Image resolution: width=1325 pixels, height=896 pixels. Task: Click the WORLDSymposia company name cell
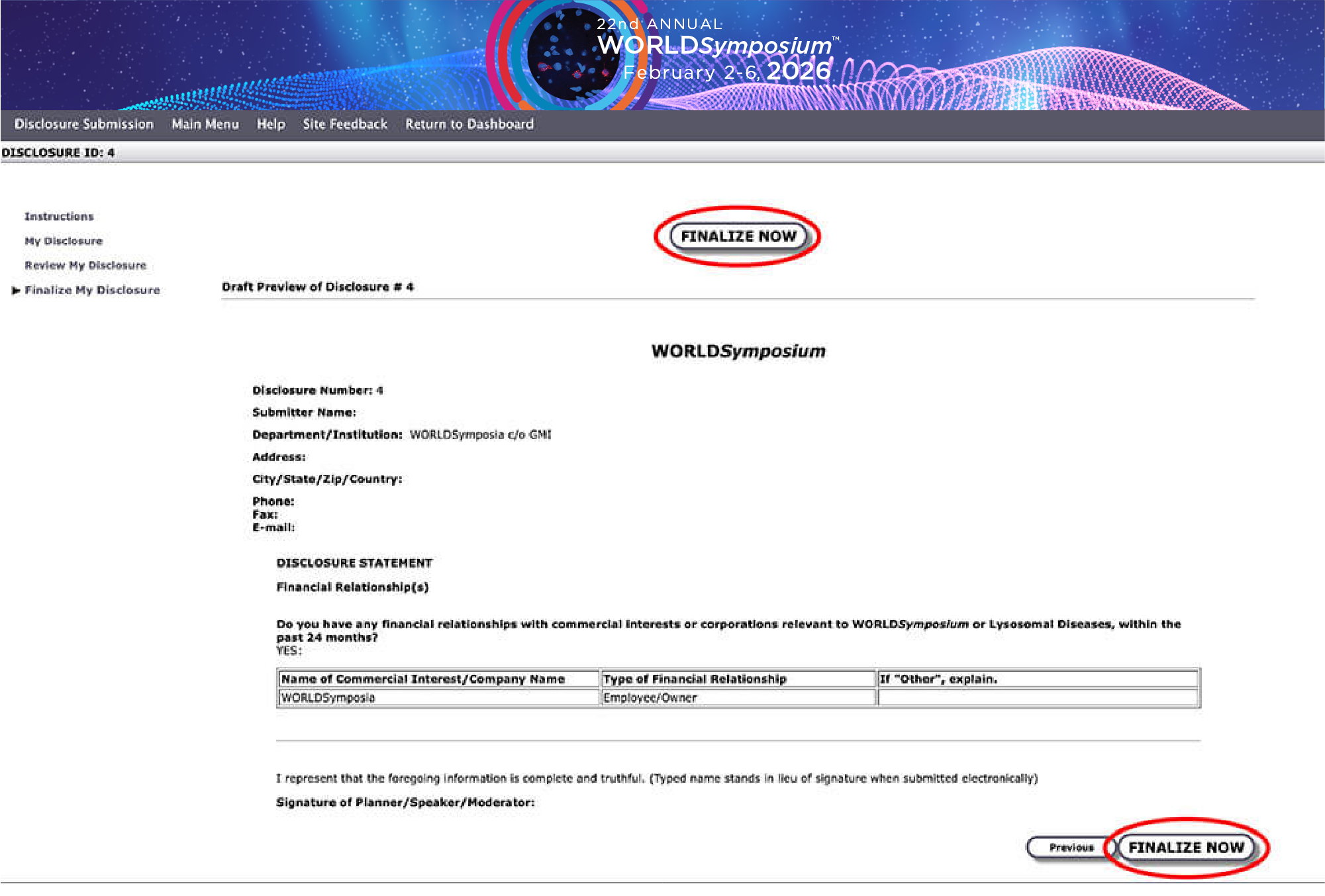(438, 697)
